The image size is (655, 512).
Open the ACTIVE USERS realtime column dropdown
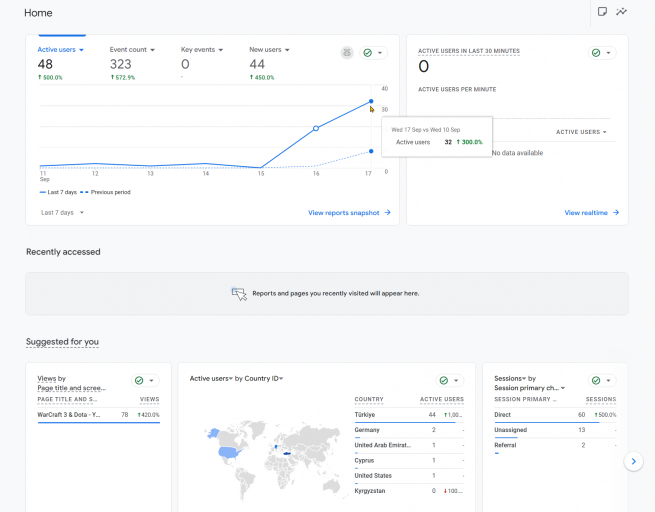point(581,132)
